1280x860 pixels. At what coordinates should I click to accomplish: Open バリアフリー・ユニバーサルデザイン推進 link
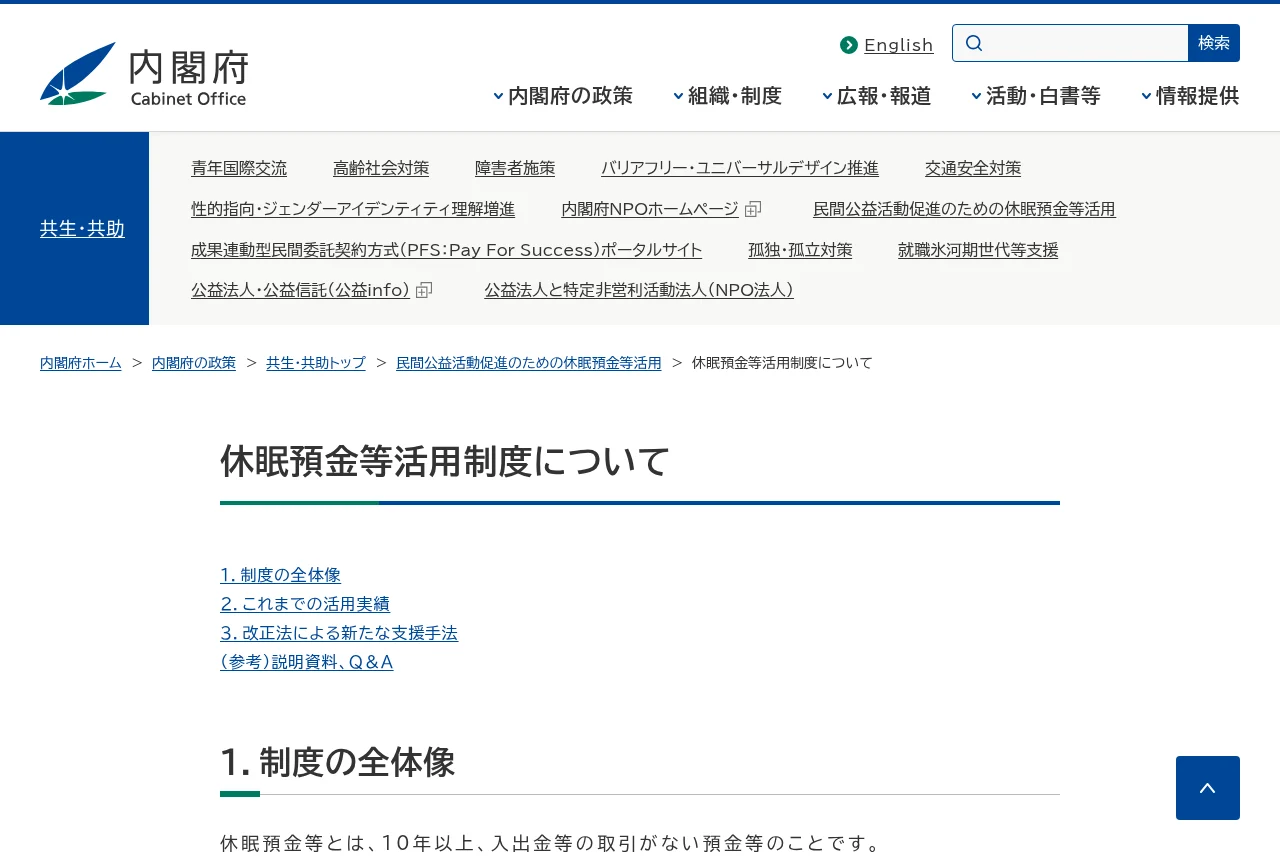[740, 168]
